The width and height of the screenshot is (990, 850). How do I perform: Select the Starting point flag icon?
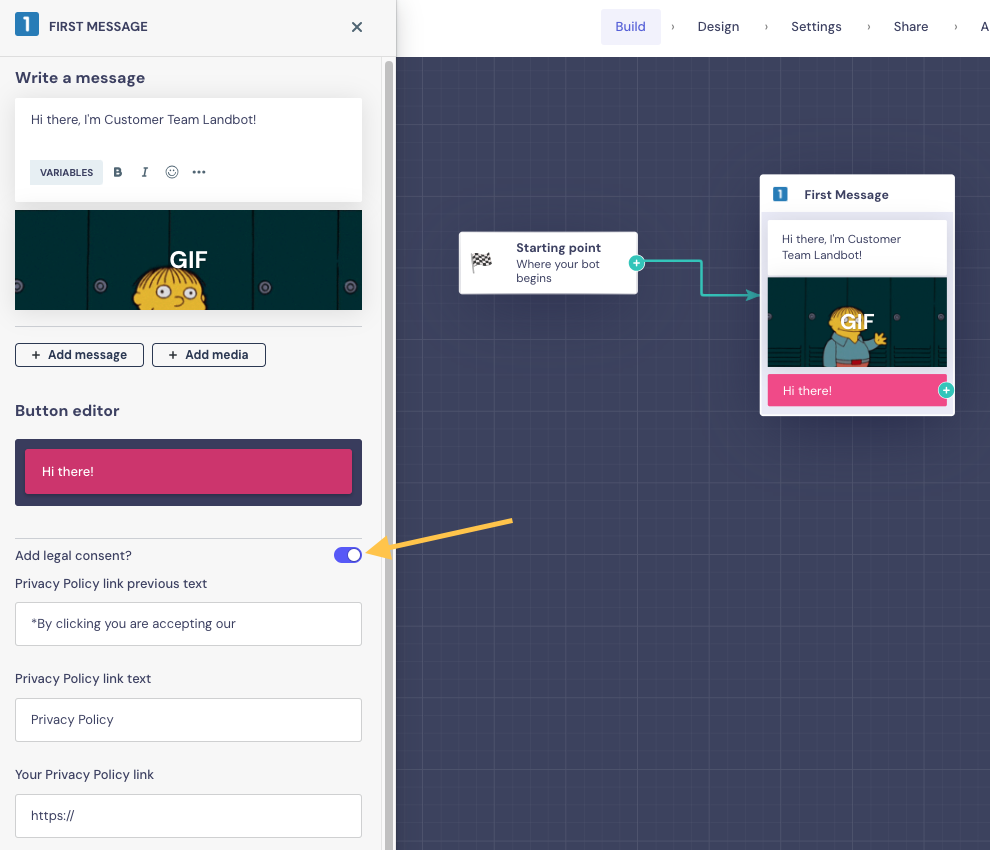pos(482,261)
